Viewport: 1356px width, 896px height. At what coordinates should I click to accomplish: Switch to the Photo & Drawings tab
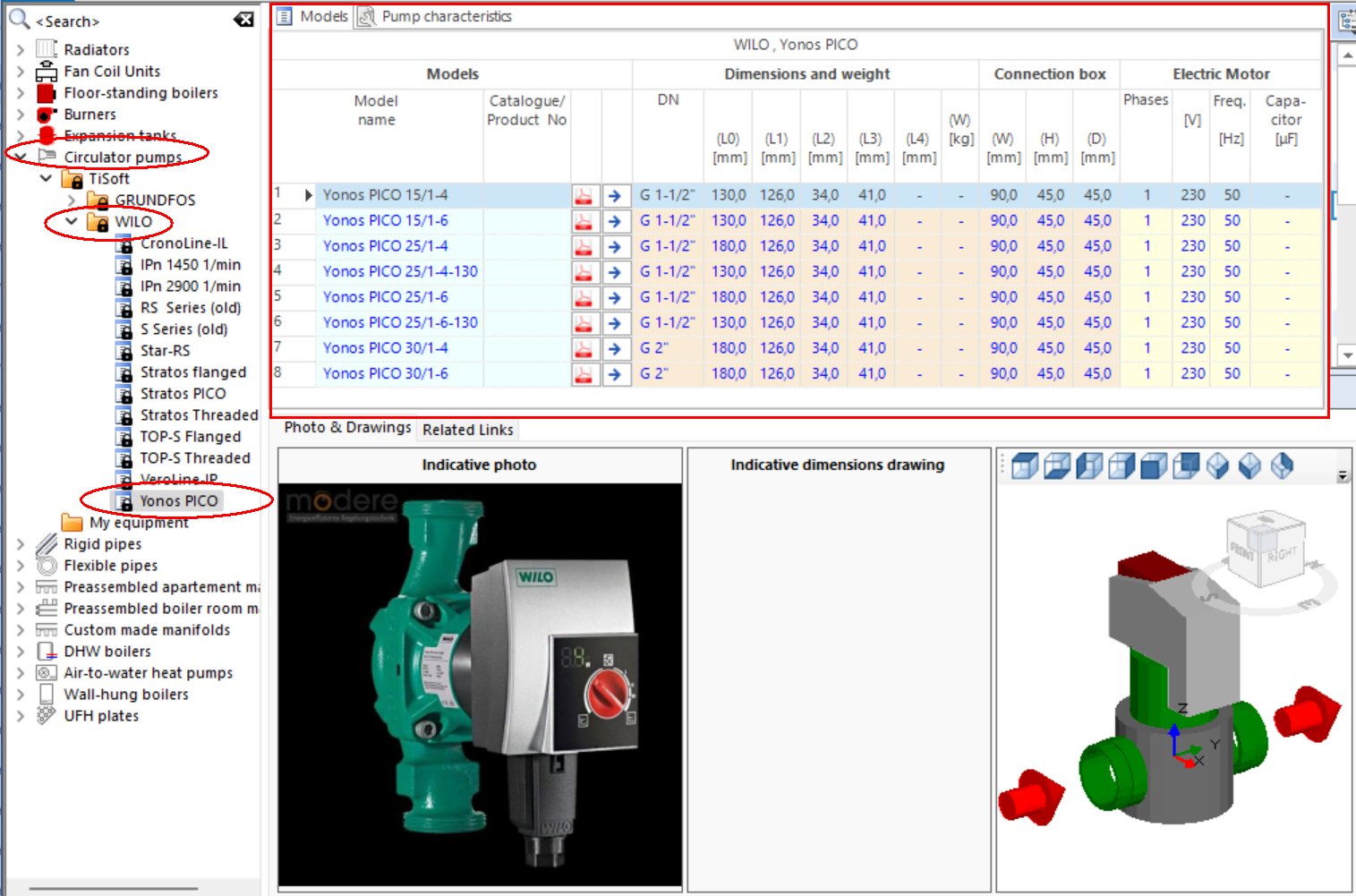point(346,427)
